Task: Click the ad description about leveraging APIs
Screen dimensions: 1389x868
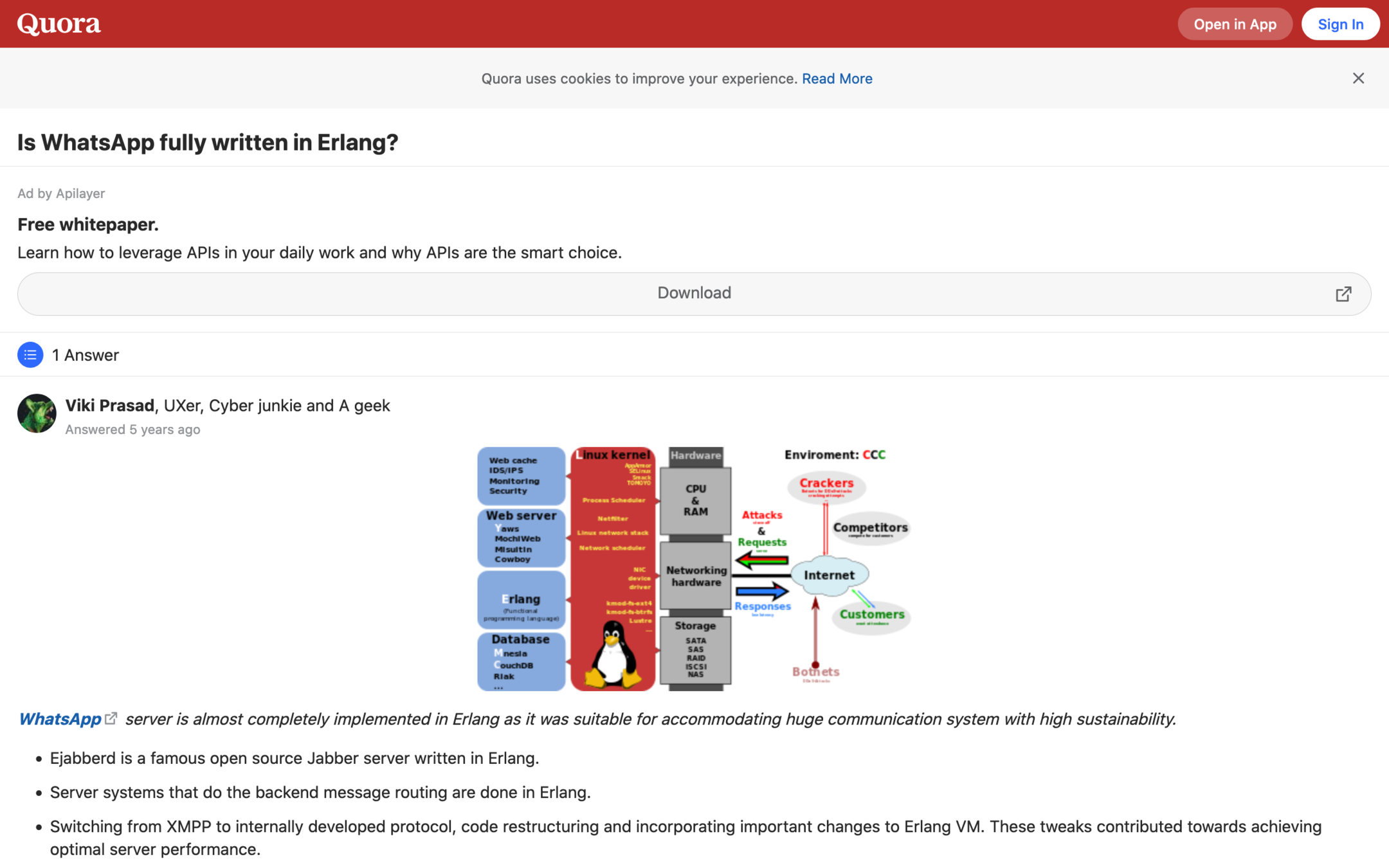Action: point(320,253)
